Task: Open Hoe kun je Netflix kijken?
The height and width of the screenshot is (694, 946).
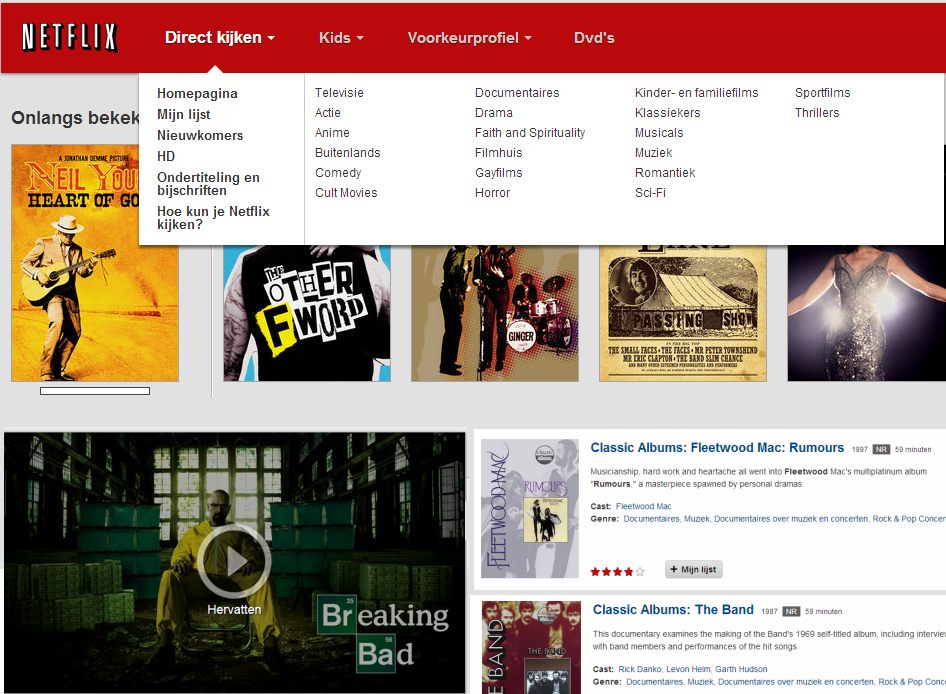Action: (x=213, y=217)
